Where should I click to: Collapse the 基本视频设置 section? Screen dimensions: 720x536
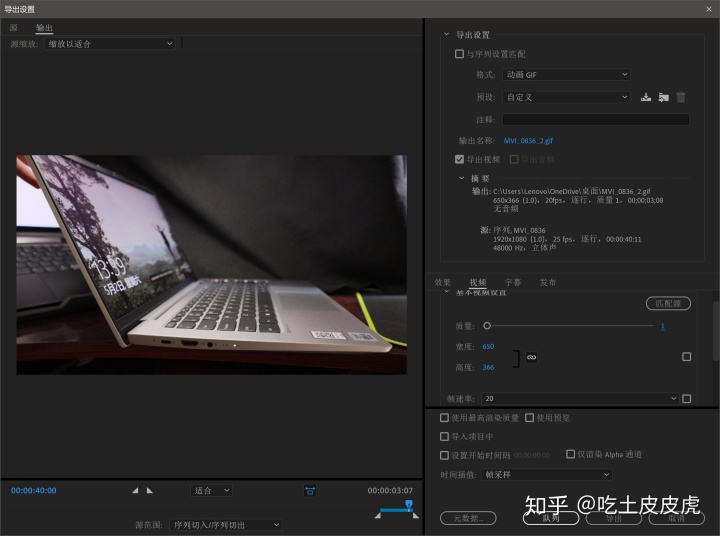446,292
